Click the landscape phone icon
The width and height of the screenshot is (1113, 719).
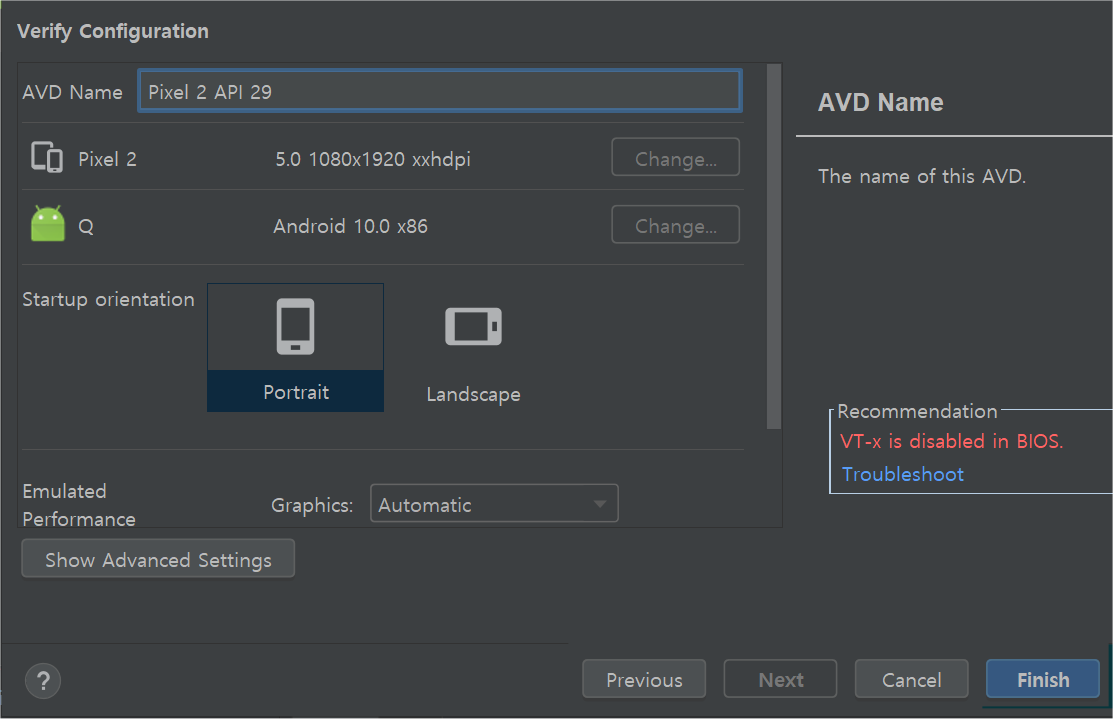tap(473, 326)
